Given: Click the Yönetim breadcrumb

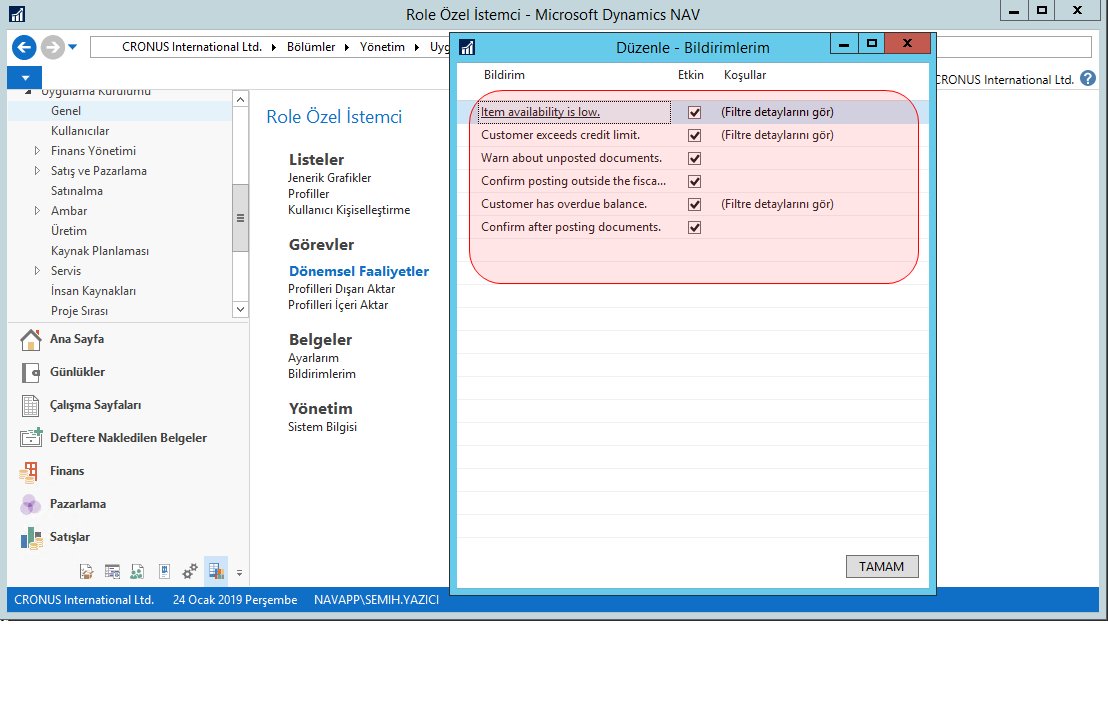Looking at the screenshot, I should click(382, 47).
